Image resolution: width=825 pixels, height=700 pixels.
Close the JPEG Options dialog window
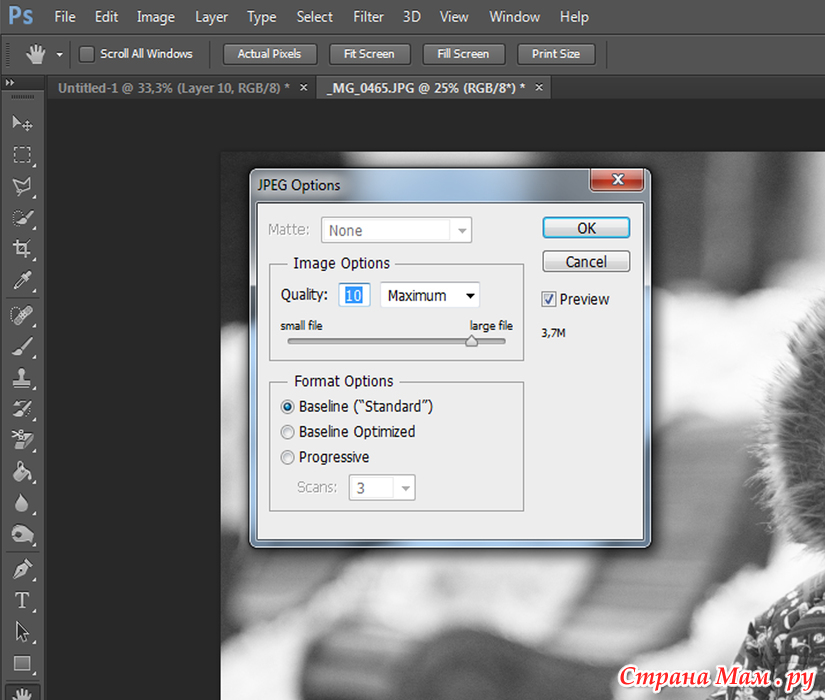[x=618, y=179]
